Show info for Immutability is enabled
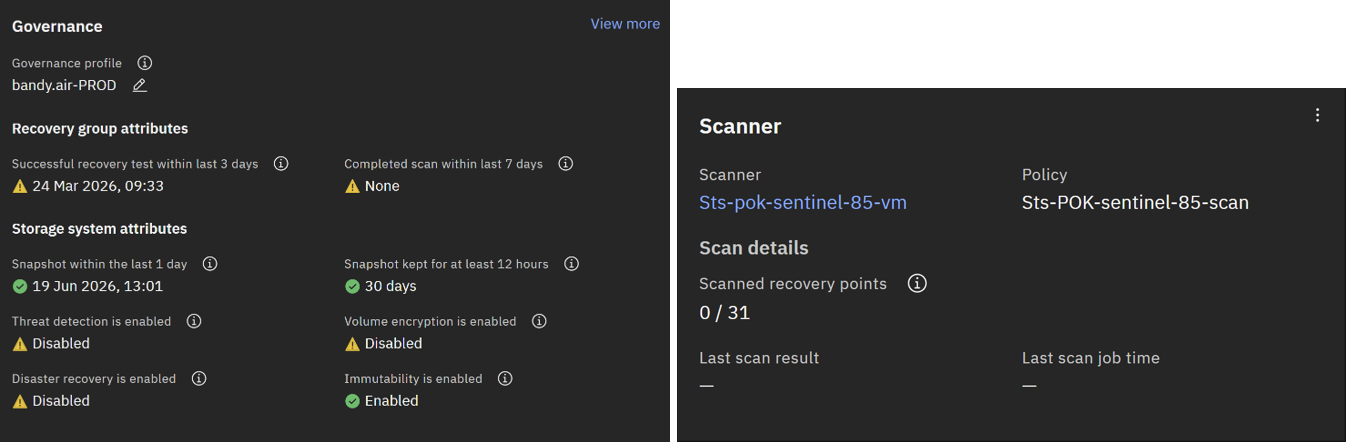Viewport: 1346px width, 442px height. coord(505,379)
